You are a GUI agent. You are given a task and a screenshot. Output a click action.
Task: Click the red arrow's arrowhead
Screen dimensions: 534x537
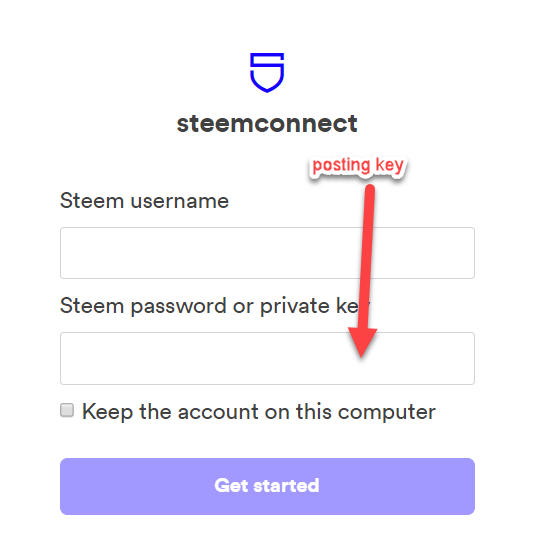click(x=362, y=342)
